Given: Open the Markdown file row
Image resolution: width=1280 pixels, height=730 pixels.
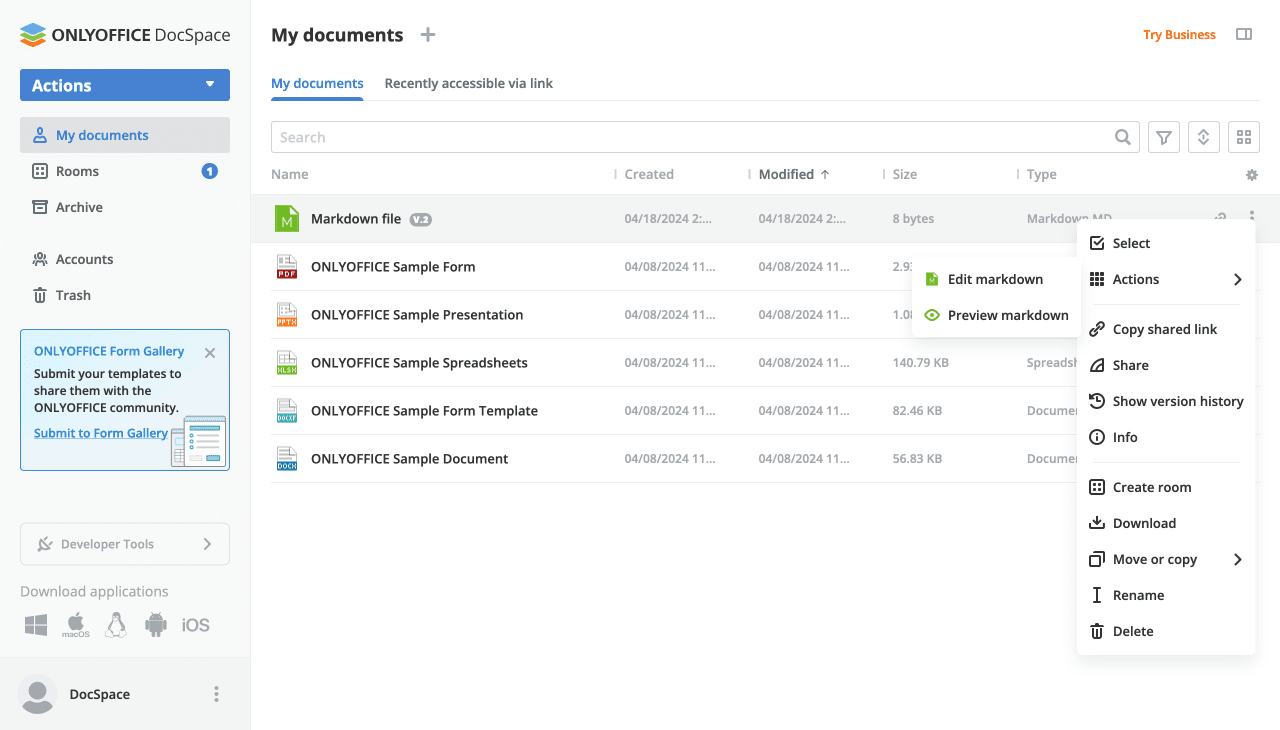Looking at the screenshot, I should pos(356,219).
